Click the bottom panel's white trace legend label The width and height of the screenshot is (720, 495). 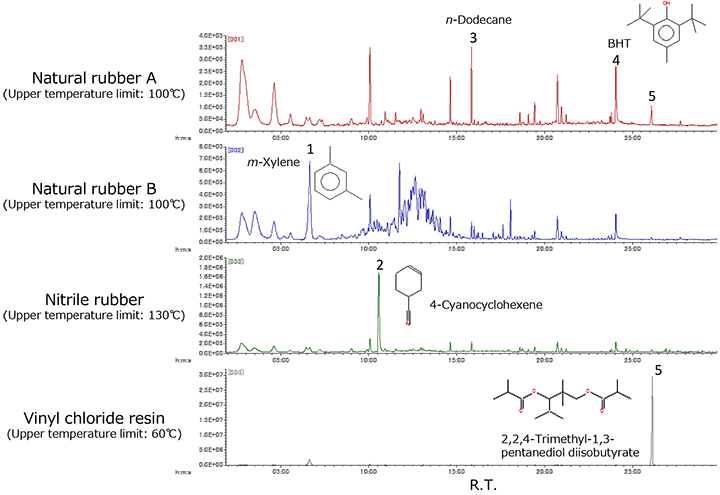pos(235,372)
